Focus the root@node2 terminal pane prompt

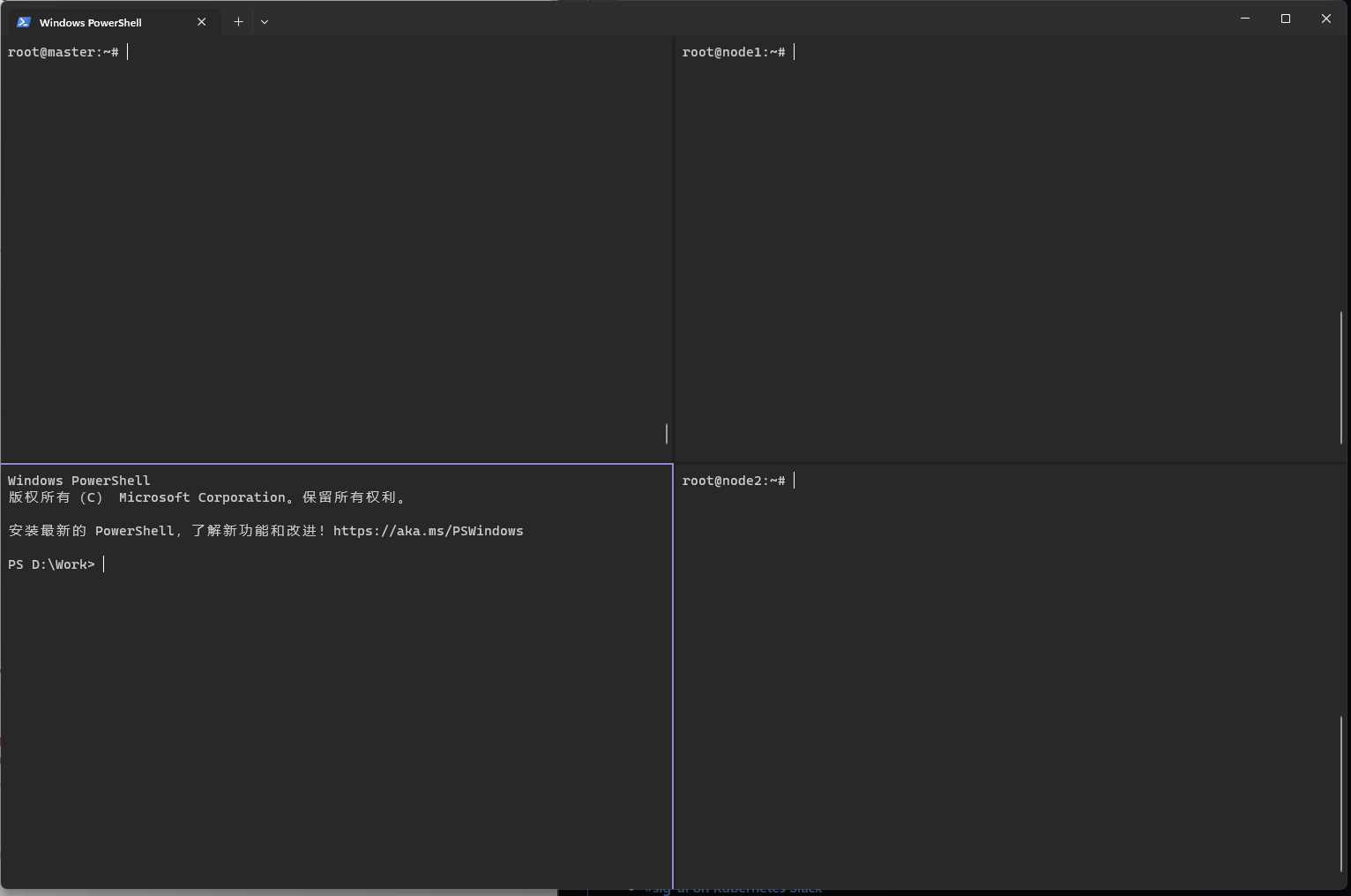pyautogui.click(x=734, y=481)
